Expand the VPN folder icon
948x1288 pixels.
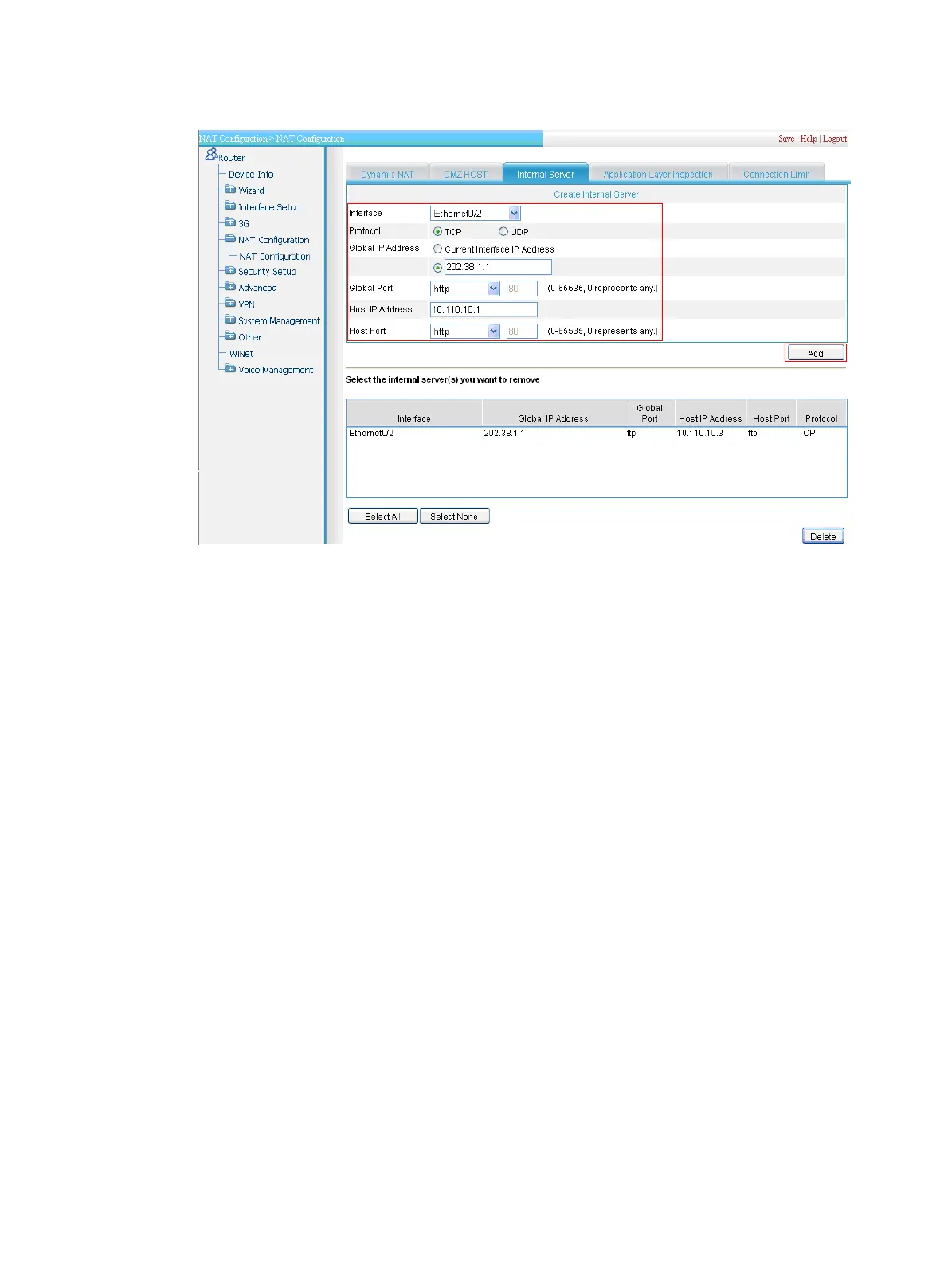click(229, 304)
